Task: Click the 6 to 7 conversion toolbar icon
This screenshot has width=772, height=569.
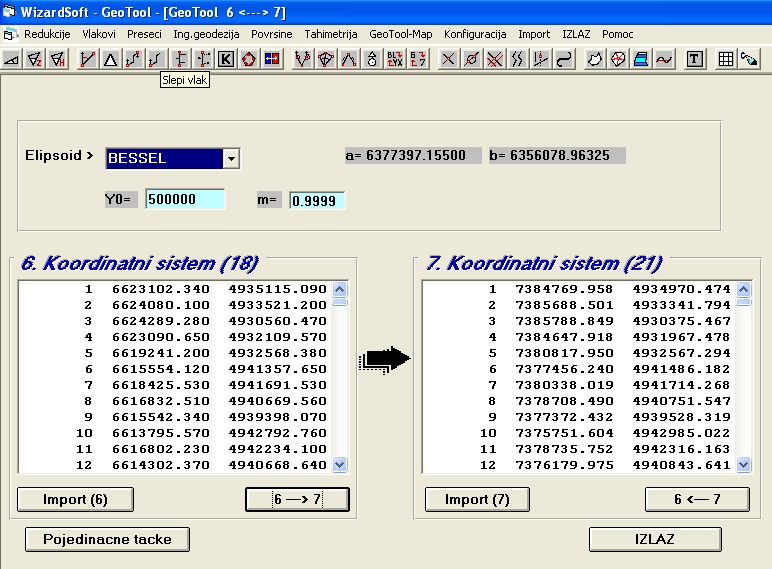Action: 418,59
